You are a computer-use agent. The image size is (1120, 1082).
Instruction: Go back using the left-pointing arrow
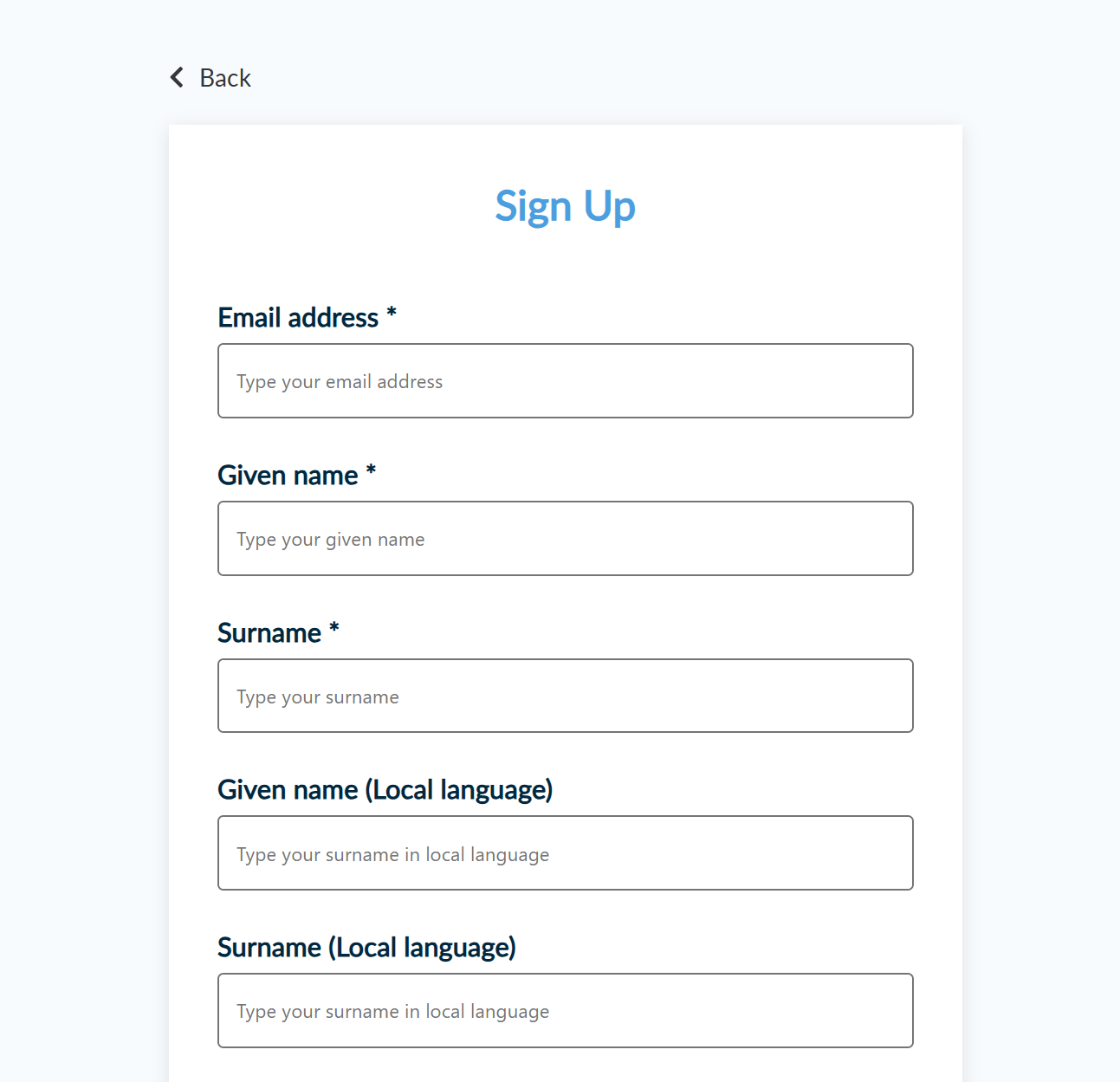(x=176, y=77)
